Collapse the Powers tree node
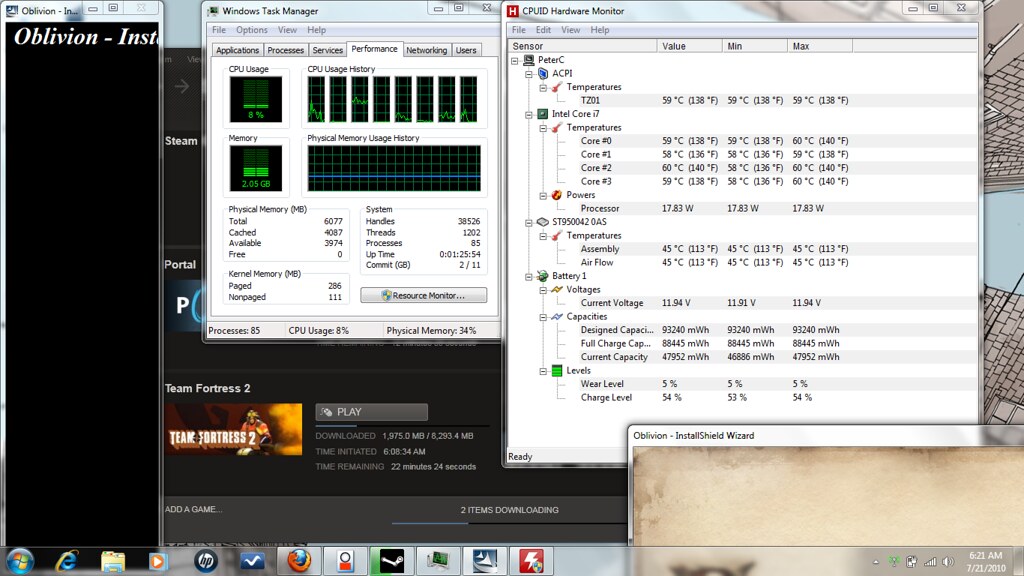The width and height of the screenshot is (1024, 576). [x=543, y=195]
